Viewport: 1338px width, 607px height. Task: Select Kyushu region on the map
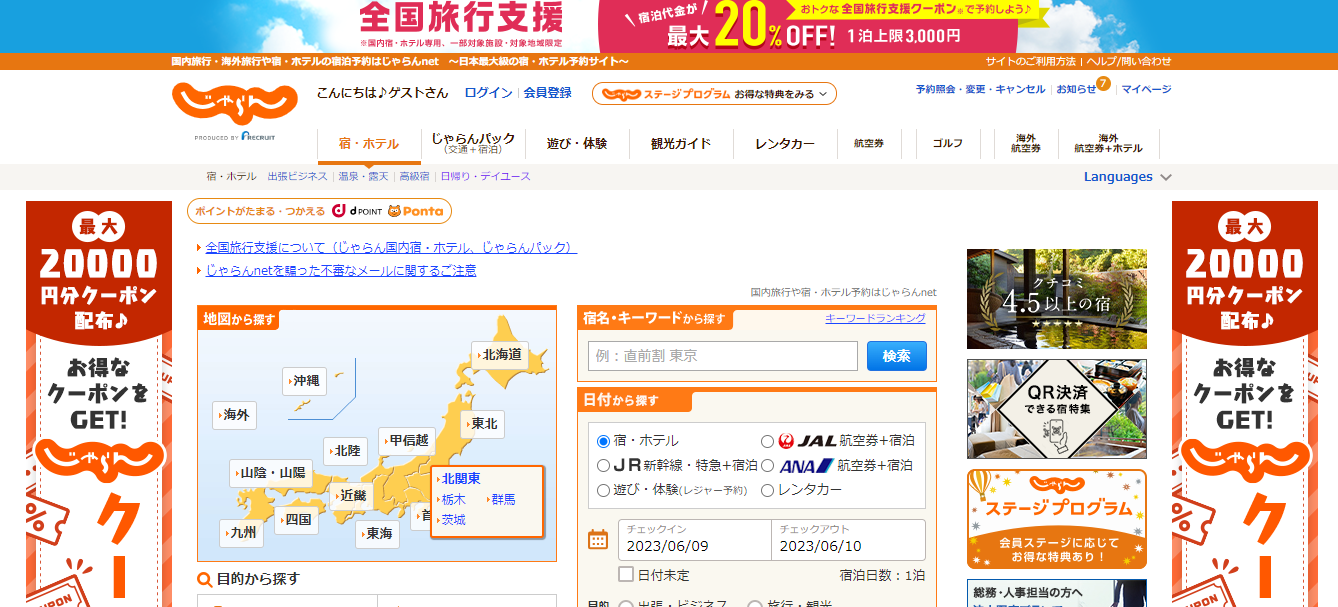pyautogui.click(x=241, y=533)
